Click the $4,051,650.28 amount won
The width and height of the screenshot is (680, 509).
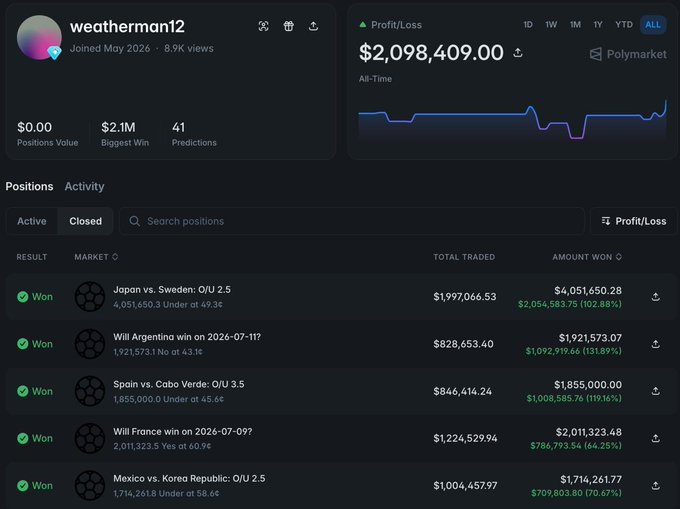point(588,290)
